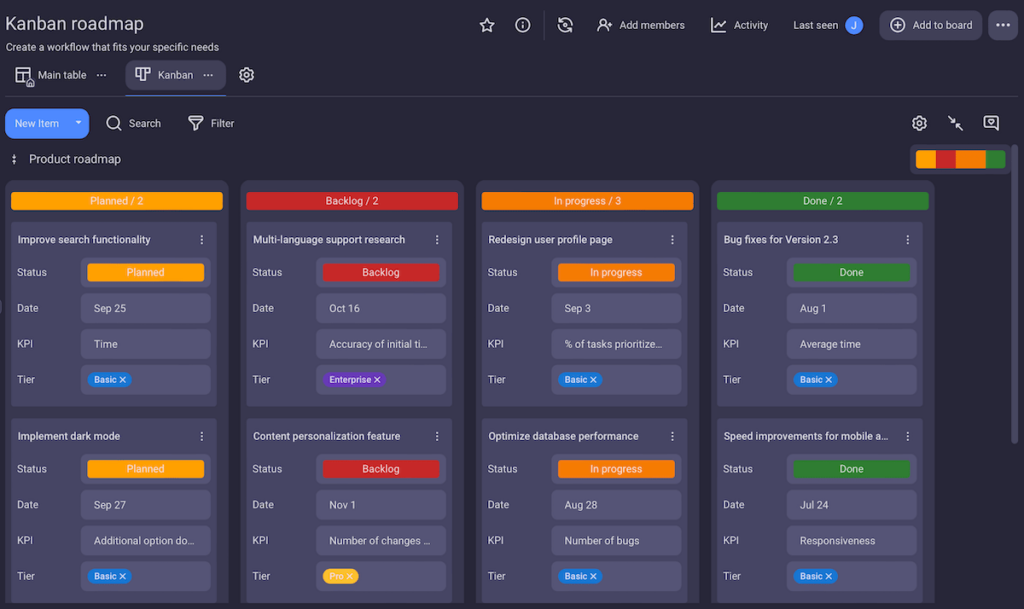This screenshot has width=1024, height=609.
Task: Open the Kanban view settings gear
Action: pos(919,122)
